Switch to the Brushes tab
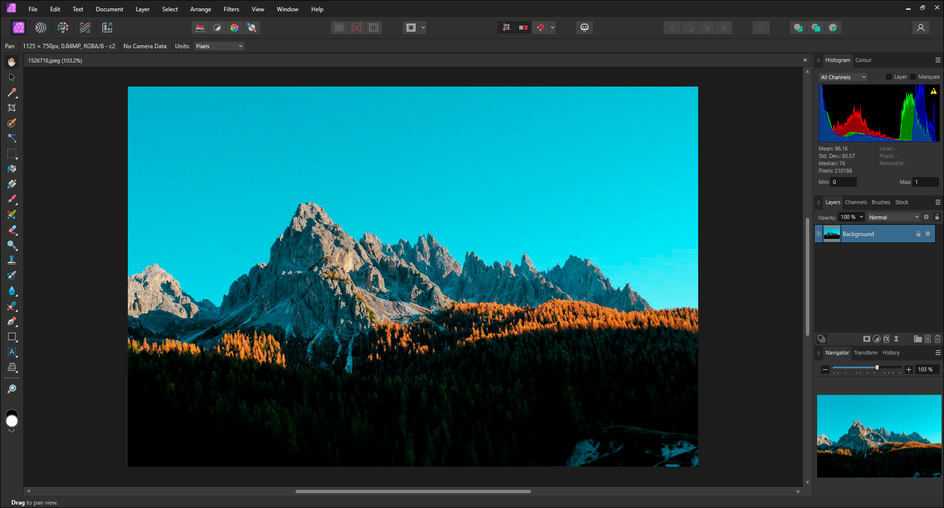Viewport: 944px width, 508px height. pyautogui.click(x=881, y=202)
